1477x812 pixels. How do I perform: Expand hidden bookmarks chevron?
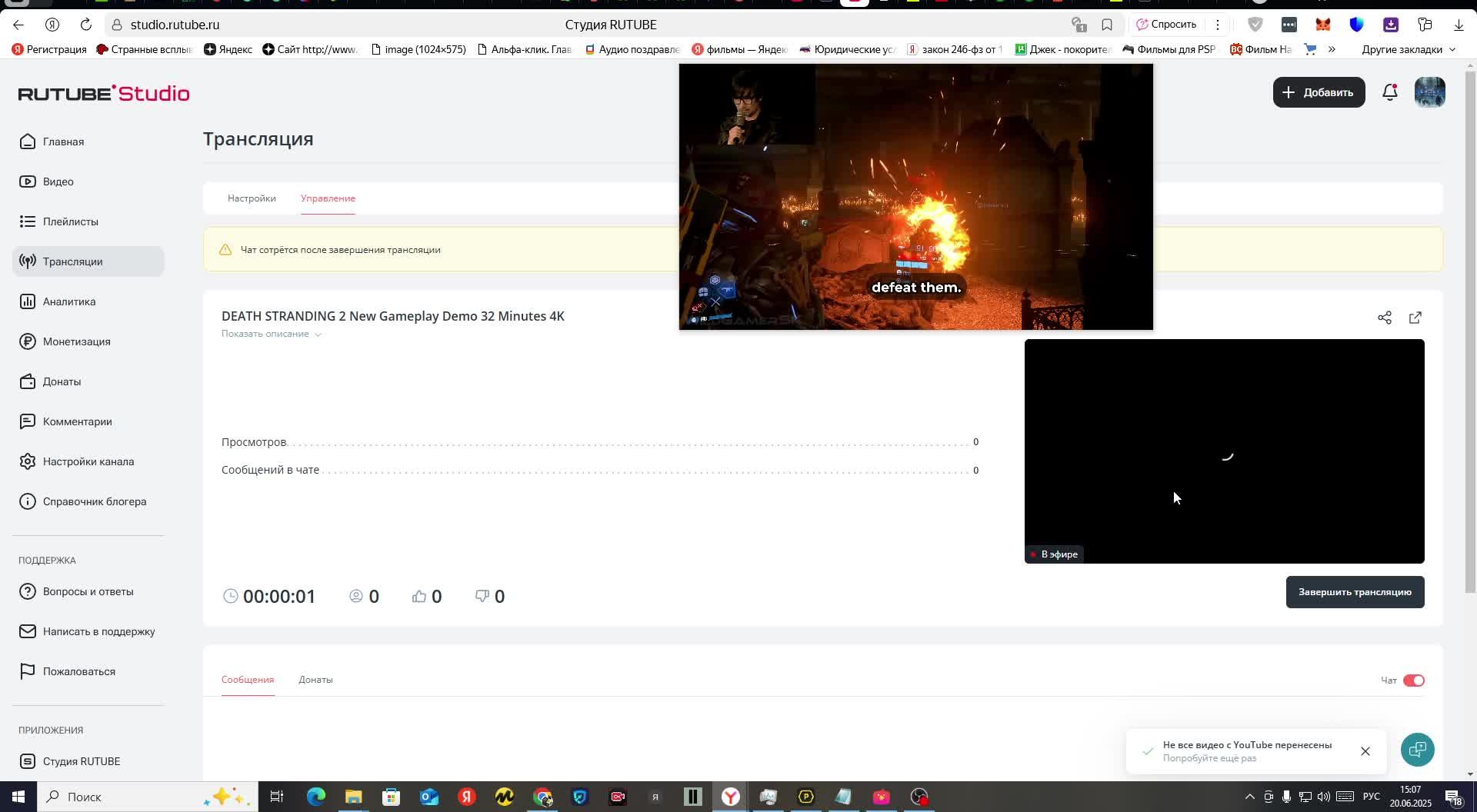pyautogui.click(x=1332, y=49)
